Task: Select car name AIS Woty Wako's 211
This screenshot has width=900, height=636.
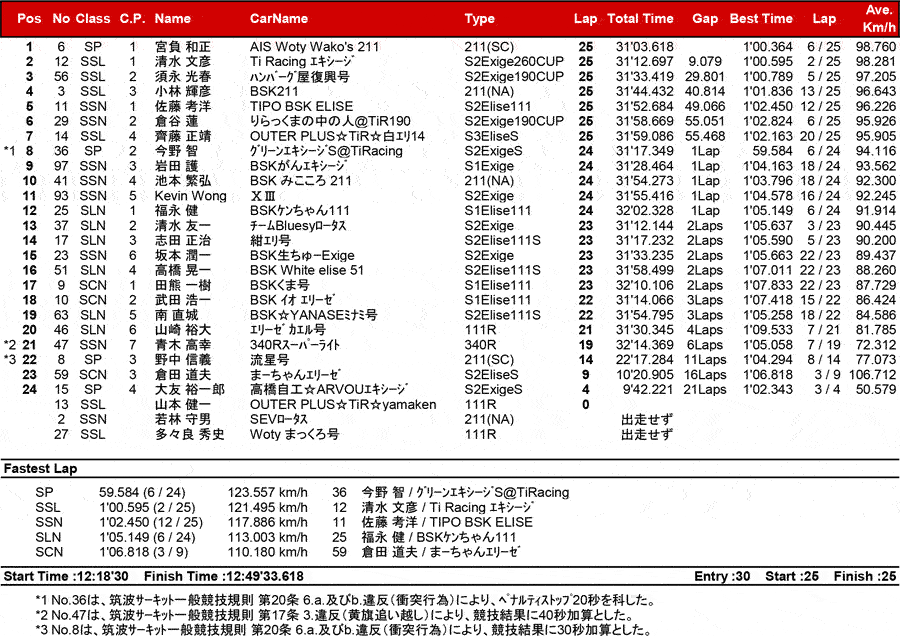Action: (314, 46)
